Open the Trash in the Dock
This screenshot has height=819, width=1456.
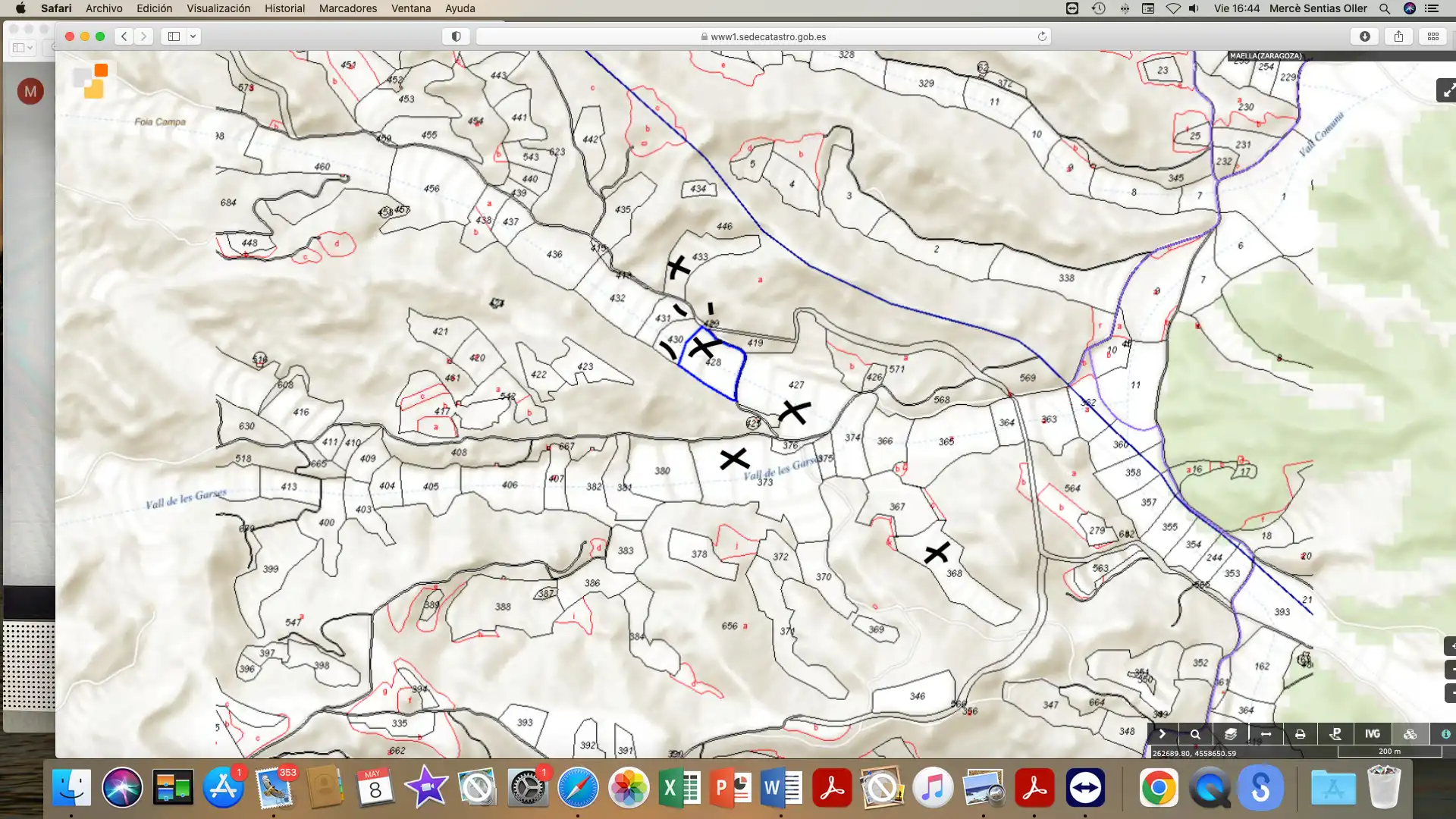pos(1384,788)
